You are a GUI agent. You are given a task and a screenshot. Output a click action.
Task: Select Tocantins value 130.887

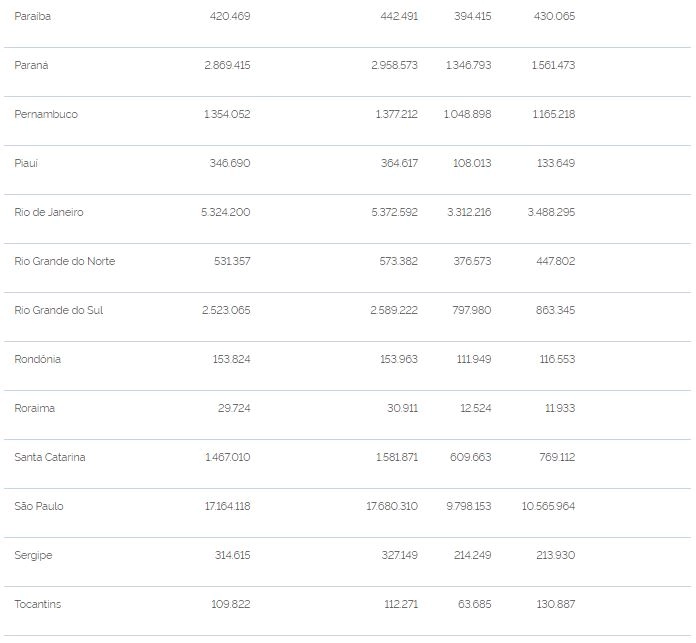click(x=555, y=604)
